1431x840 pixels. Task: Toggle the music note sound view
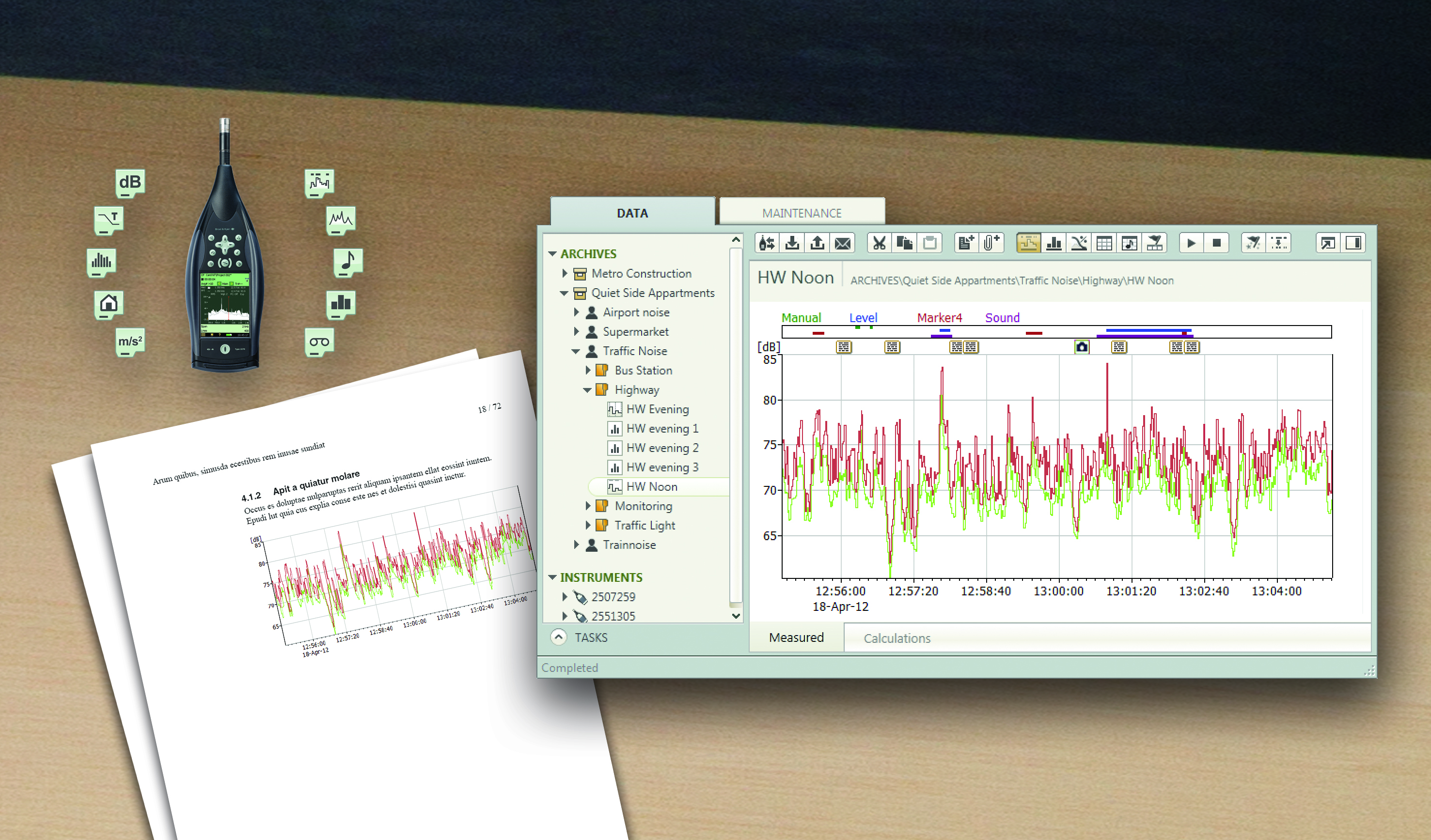pos(1130,244)
